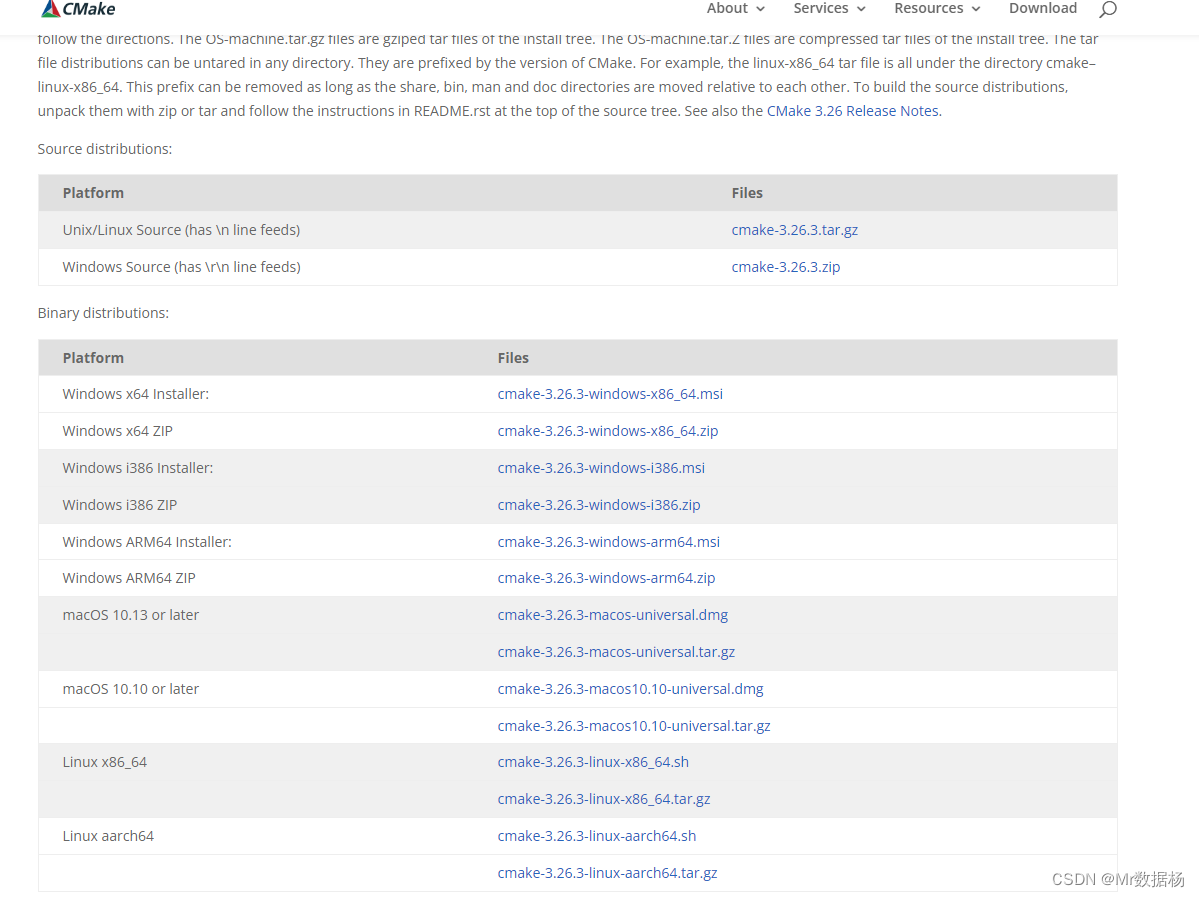Image resolution: width=1199 pixels, height=897 pixels.
Task: Download cmake-3.26.3.tar.gz source archive
Action: click(794, 229)
